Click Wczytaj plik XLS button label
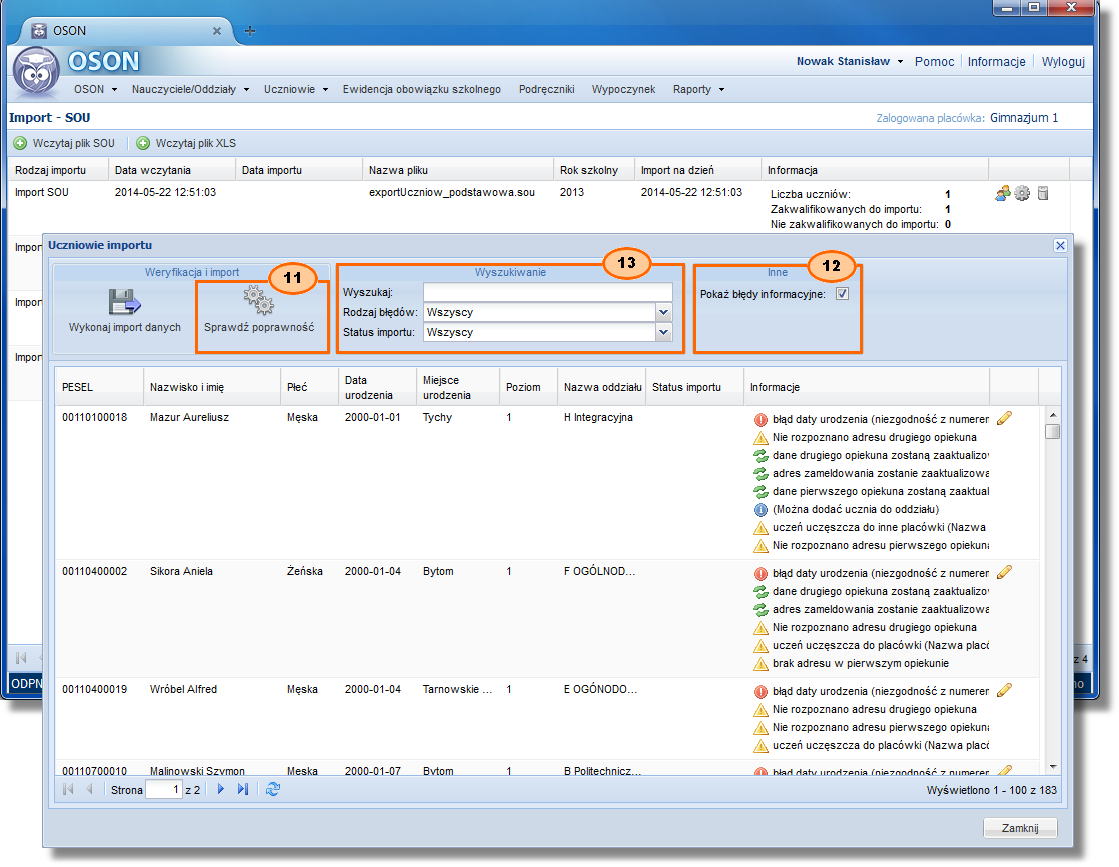1119x867 pixels. pyautogui.click(x=196, y=143)
